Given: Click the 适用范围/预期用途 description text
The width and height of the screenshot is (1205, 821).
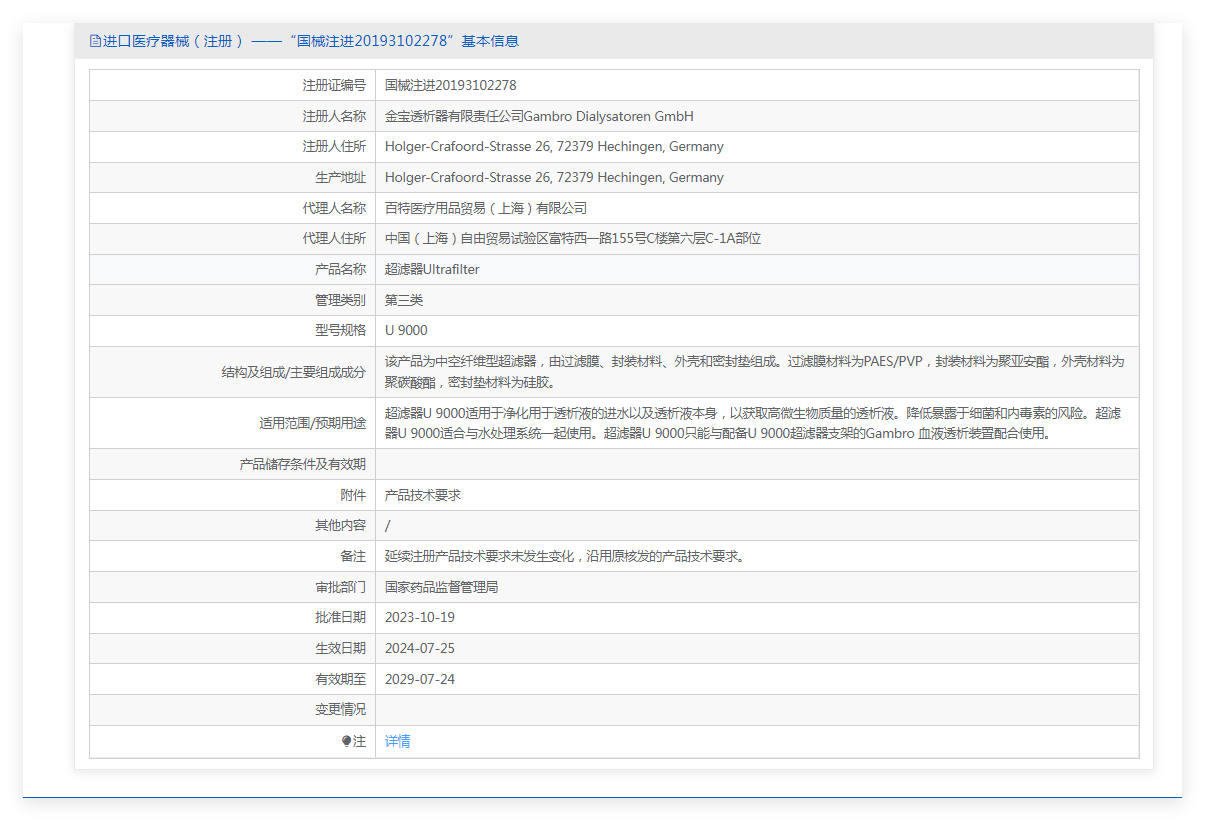Looking at the screenshot, I should (753, 423).
